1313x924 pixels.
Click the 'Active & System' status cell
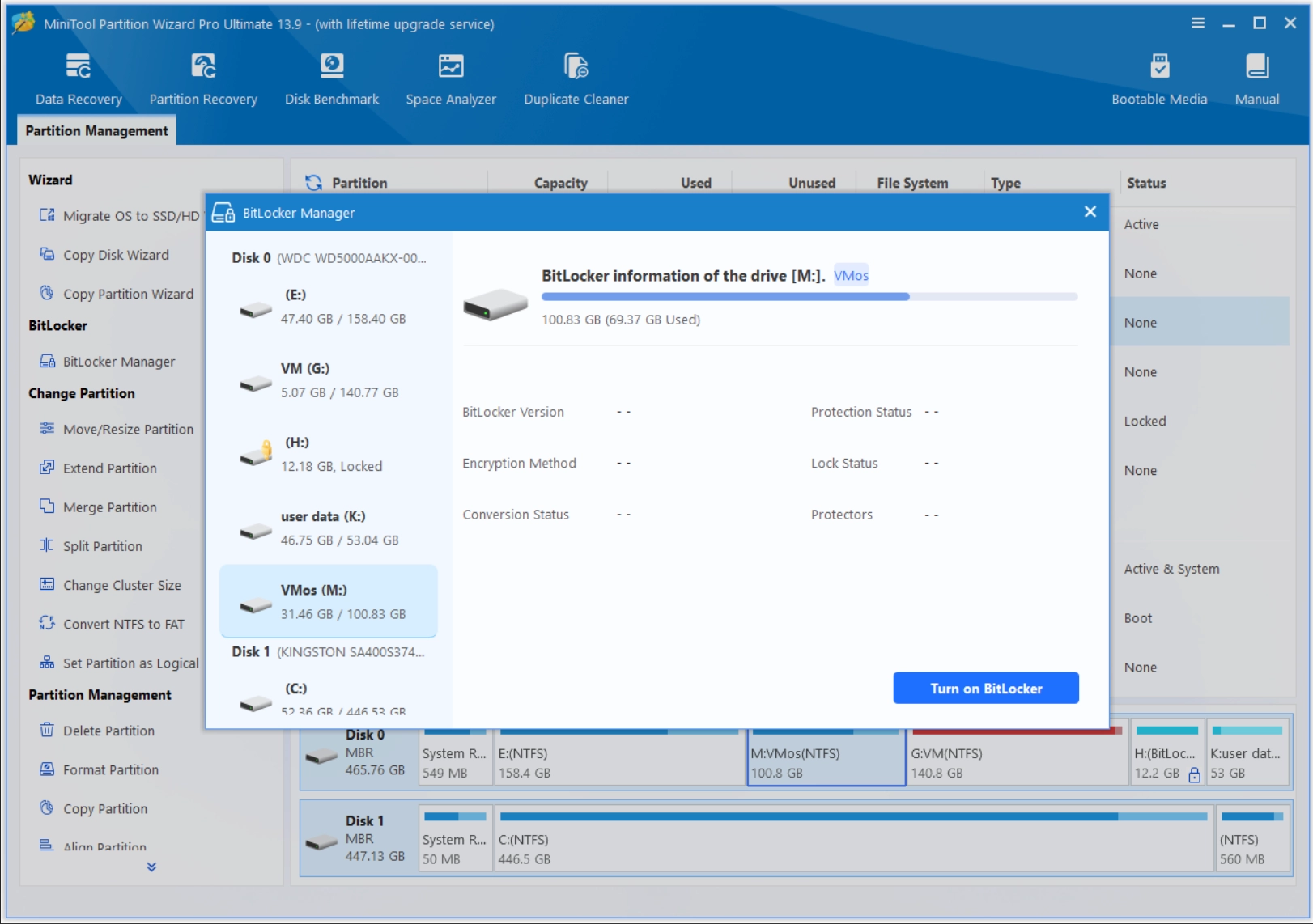[x=1171, y=569]
